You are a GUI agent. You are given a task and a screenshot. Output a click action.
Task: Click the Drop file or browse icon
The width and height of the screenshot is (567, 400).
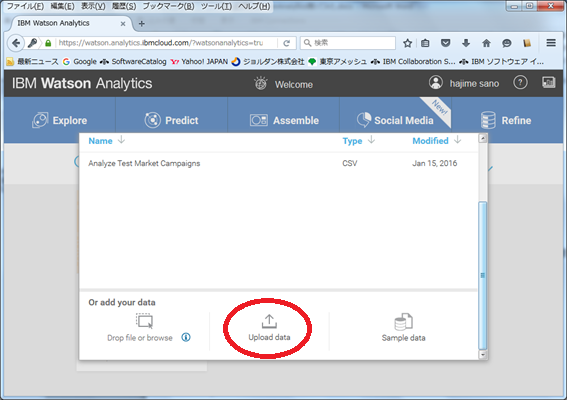click(144, 321)
